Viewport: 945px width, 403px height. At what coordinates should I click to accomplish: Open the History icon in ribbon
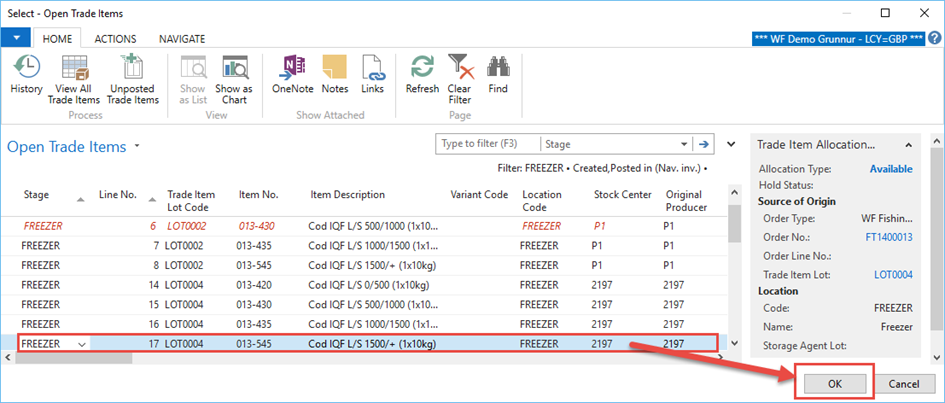pyautogui.click(x=26, y=76)
